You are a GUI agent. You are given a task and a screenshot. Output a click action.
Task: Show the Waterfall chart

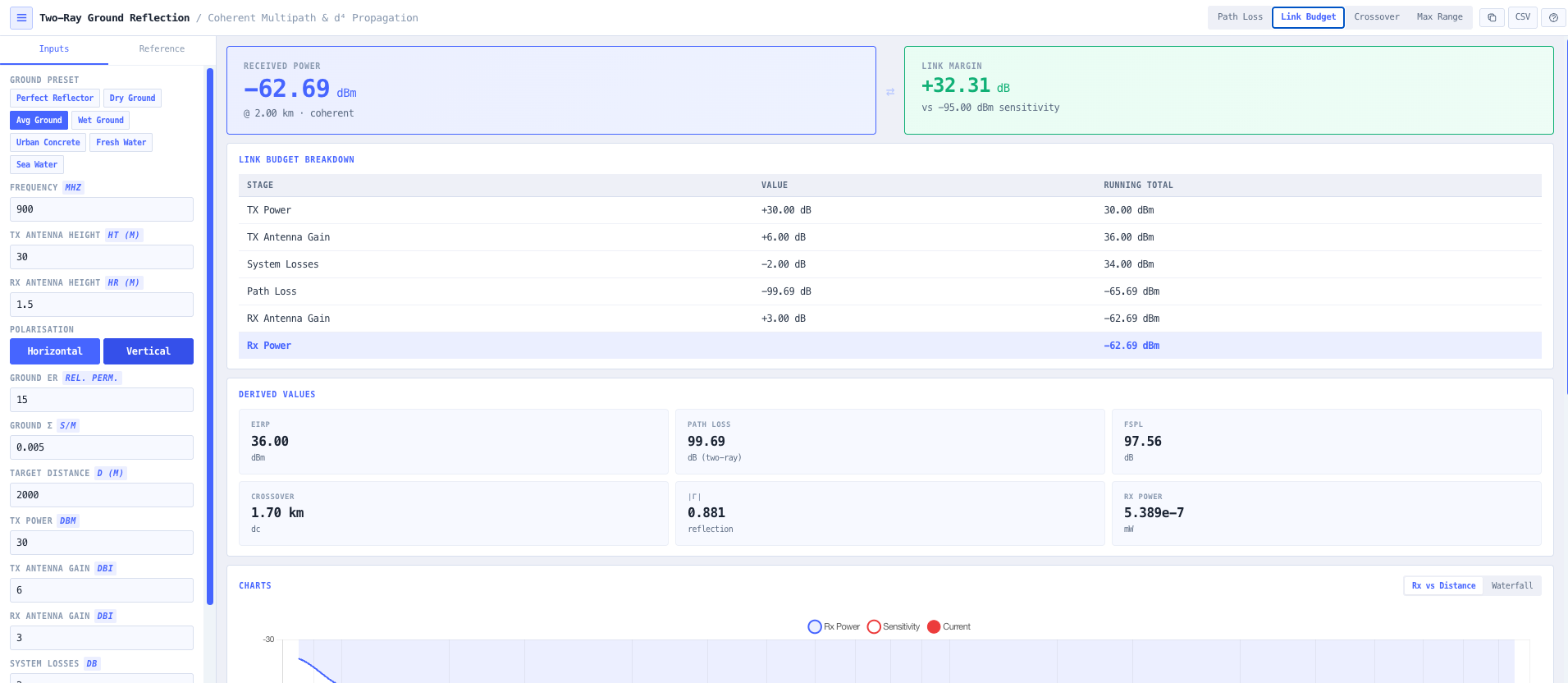[x=1511, y=586]
